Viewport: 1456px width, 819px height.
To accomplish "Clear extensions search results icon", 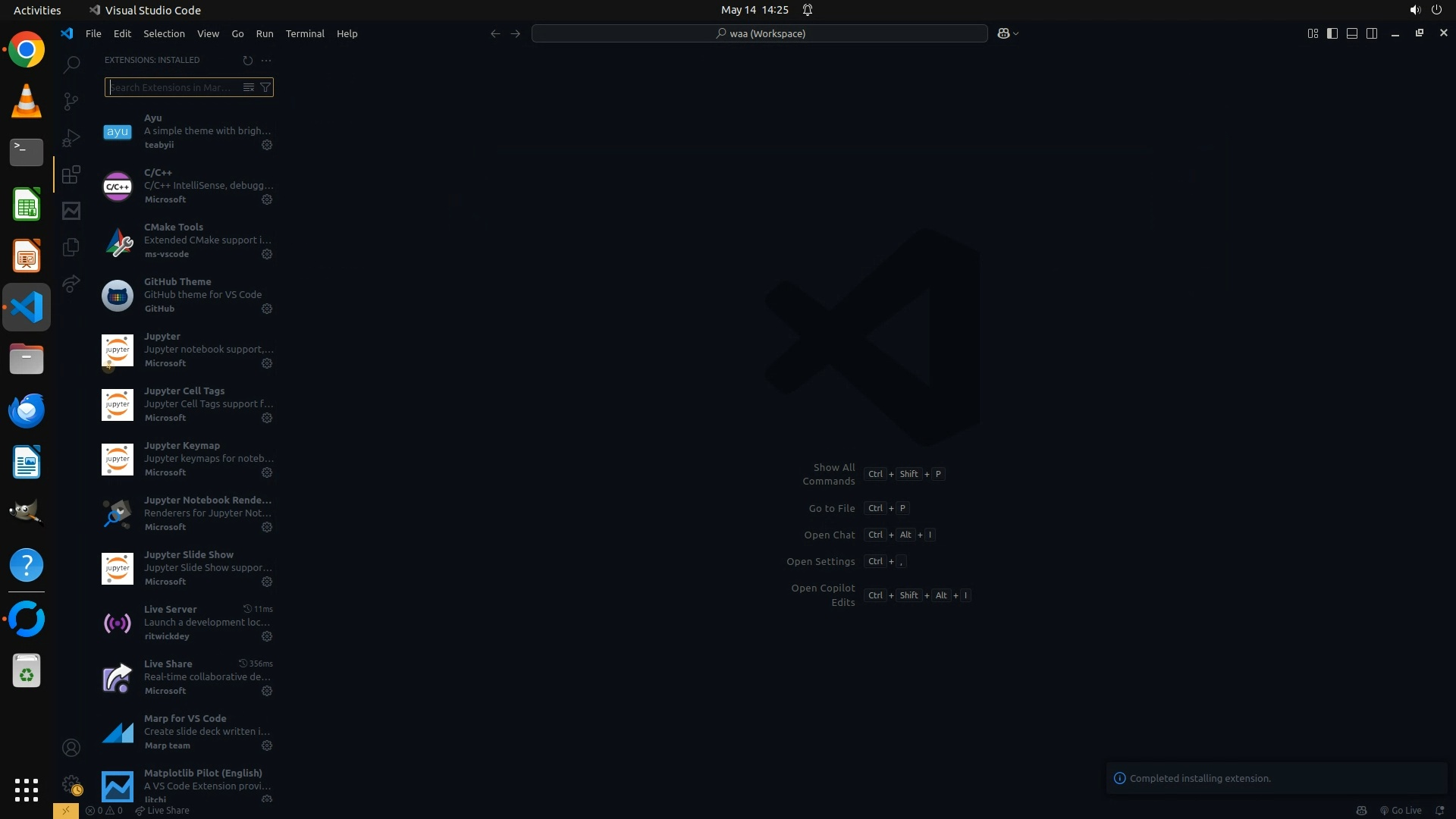I will pos(248,87).
